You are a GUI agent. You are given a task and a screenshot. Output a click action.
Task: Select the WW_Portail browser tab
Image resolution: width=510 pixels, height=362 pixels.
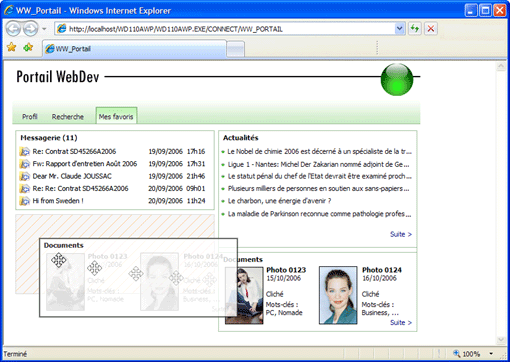[134, 49]
